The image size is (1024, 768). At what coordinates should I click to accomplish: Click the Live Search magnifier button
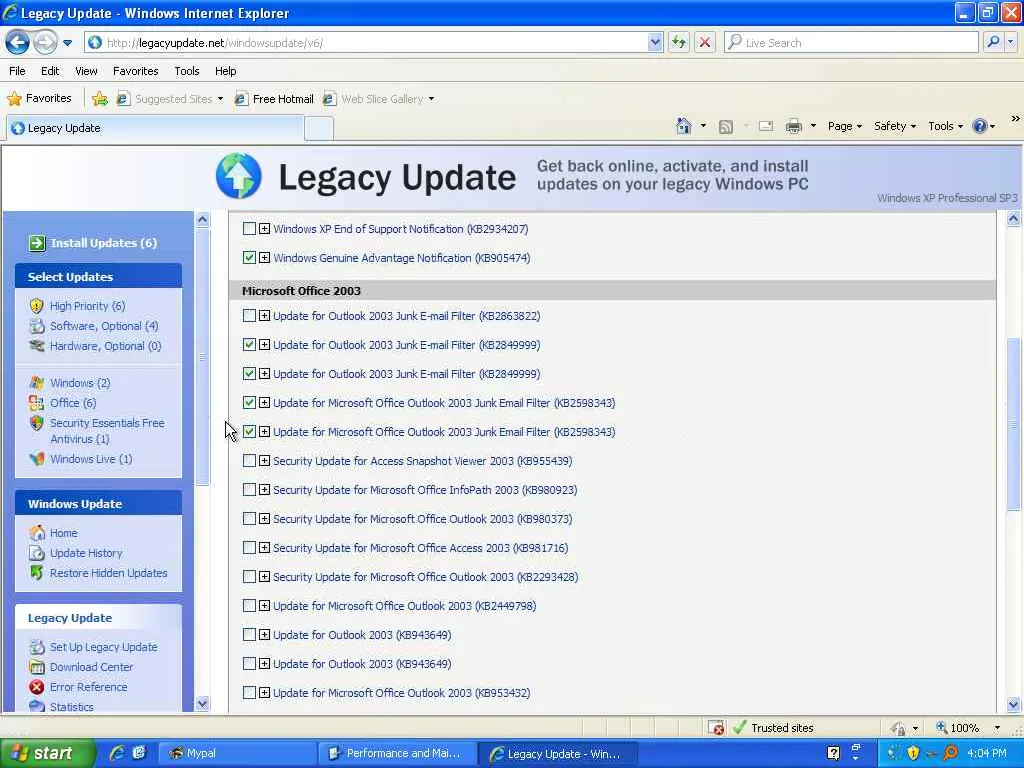993,42
